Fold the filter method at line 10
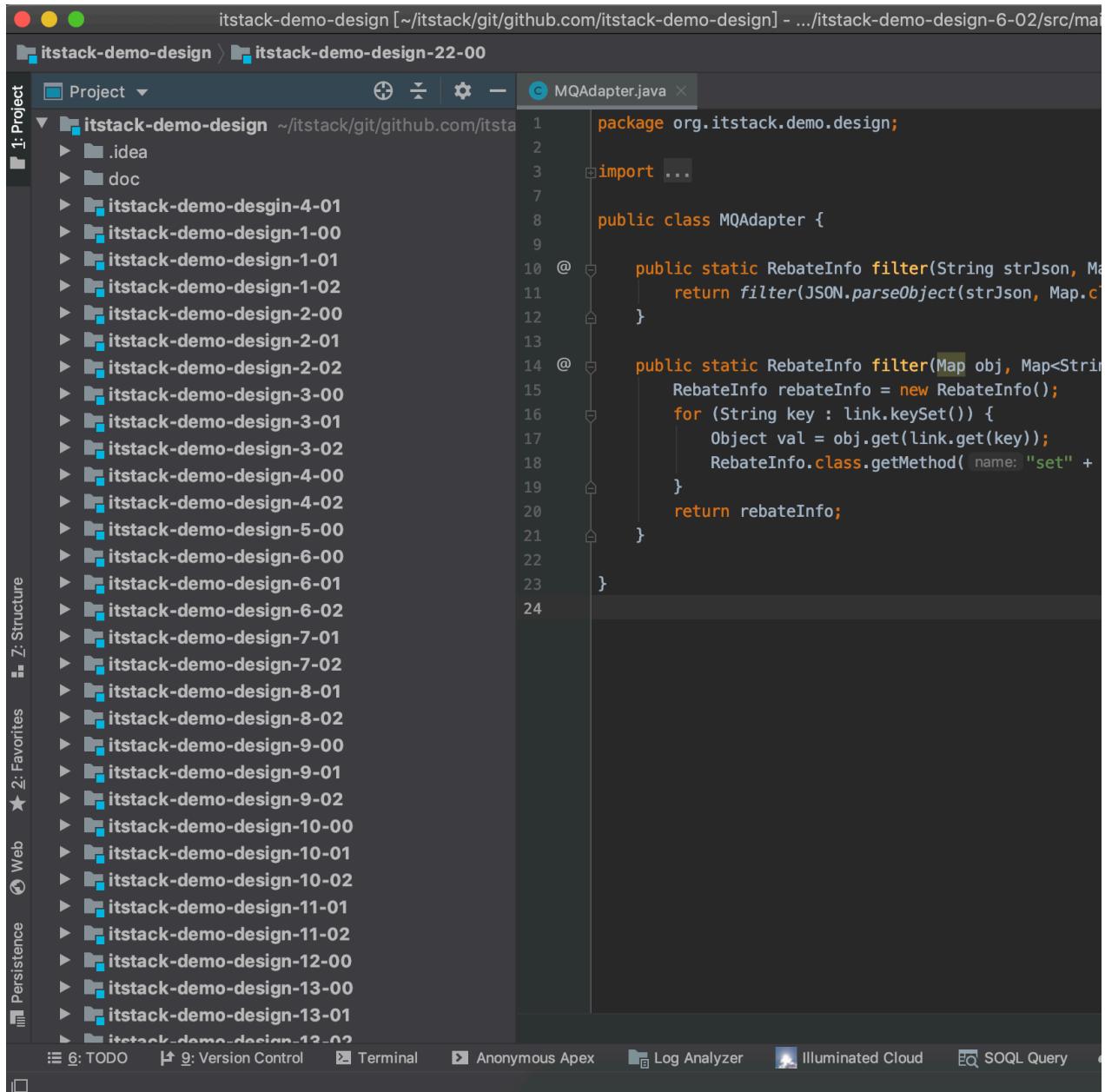This screenshot has width=1105, height=1092. [x=591, y=269]
